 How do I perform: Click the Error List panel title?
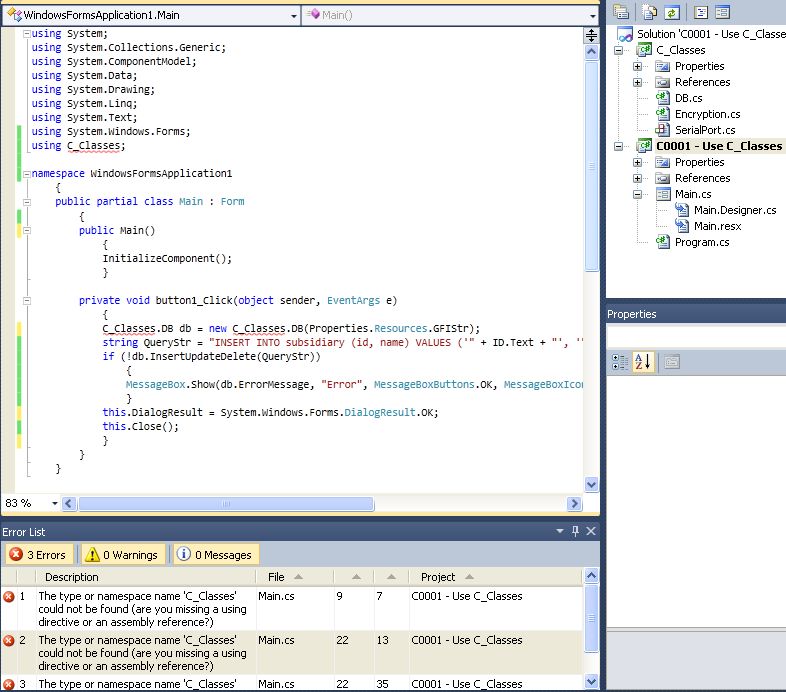24,532
